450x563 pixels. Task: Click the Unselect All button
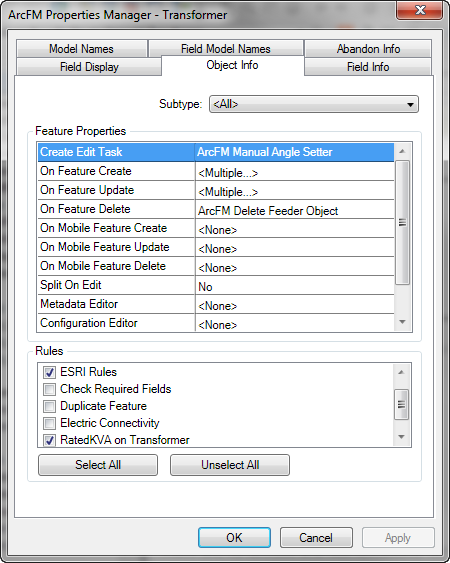click(x=230, y=465)
